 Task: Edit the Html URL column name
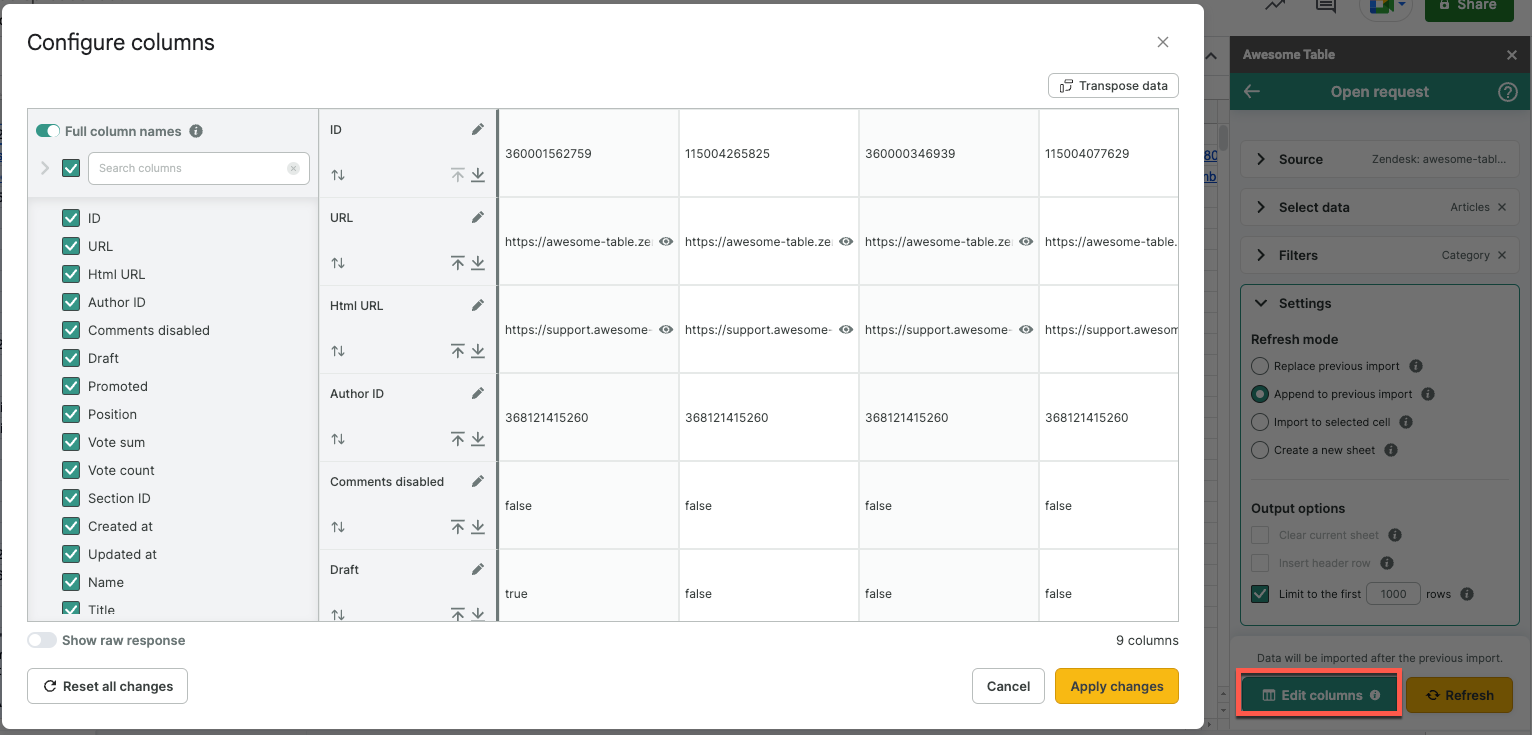[478, 306]
